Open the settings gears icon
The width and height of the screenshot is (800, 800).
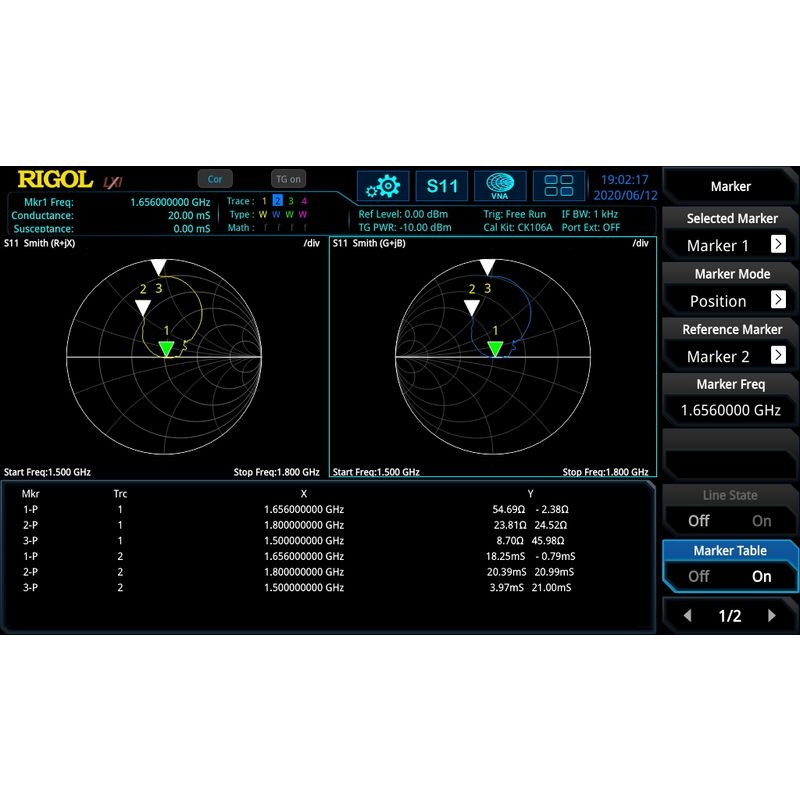(x=383, y=186)
